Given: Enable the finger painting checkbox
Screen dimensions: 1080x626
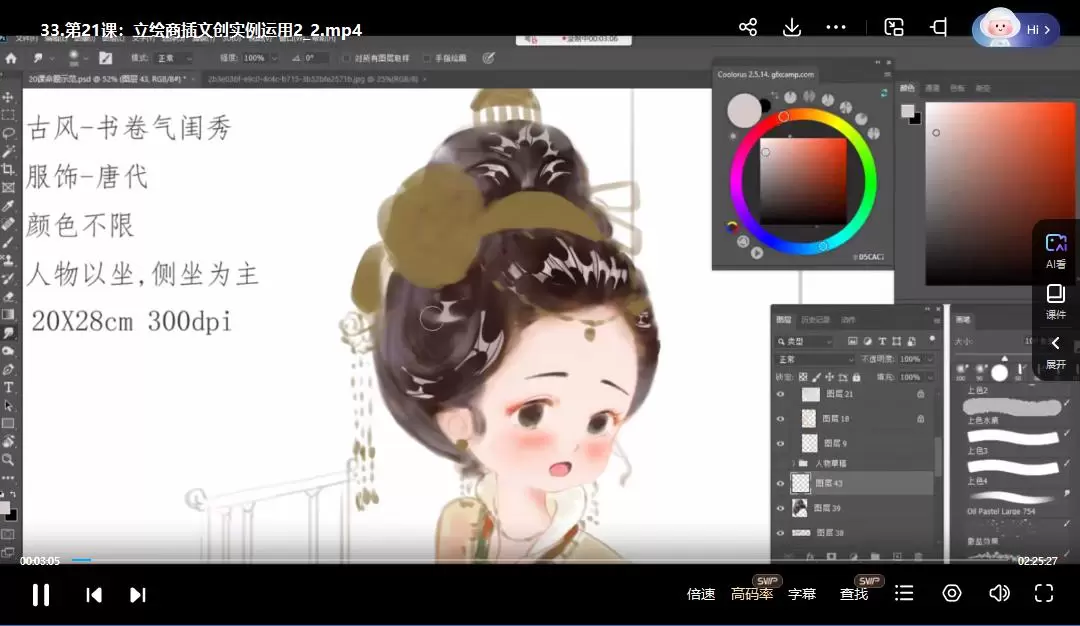Looking at the screenshot, I should point(426,59).
